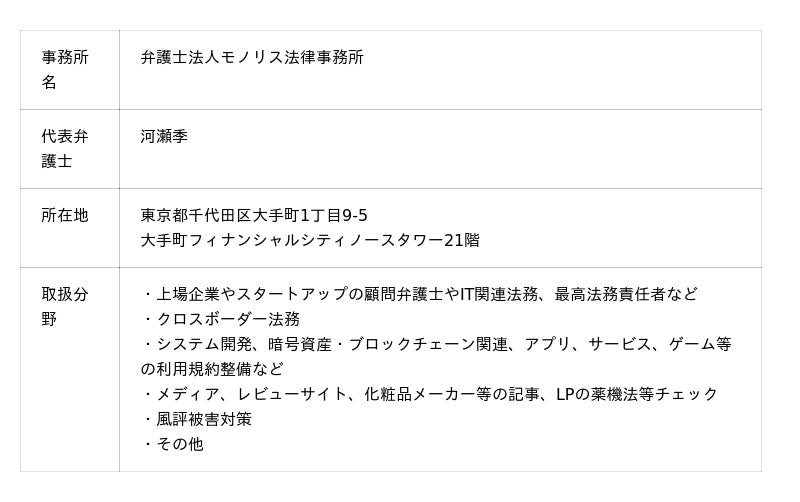The width and height of the screenshot is (800, 502).
Task: Click the 大手町フィナンシャルシティノースタワー21階 line
Action: pyautogui.click(x=309, y=240)
